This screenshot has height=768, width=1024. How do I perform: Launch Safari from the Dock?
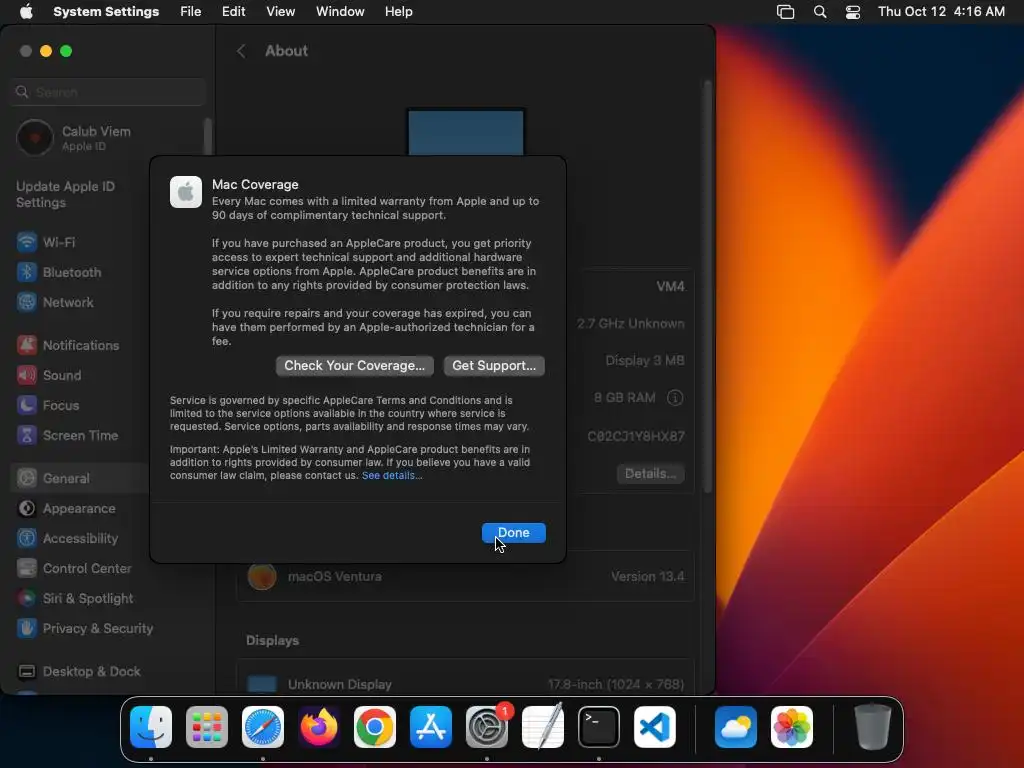(263, 726)
